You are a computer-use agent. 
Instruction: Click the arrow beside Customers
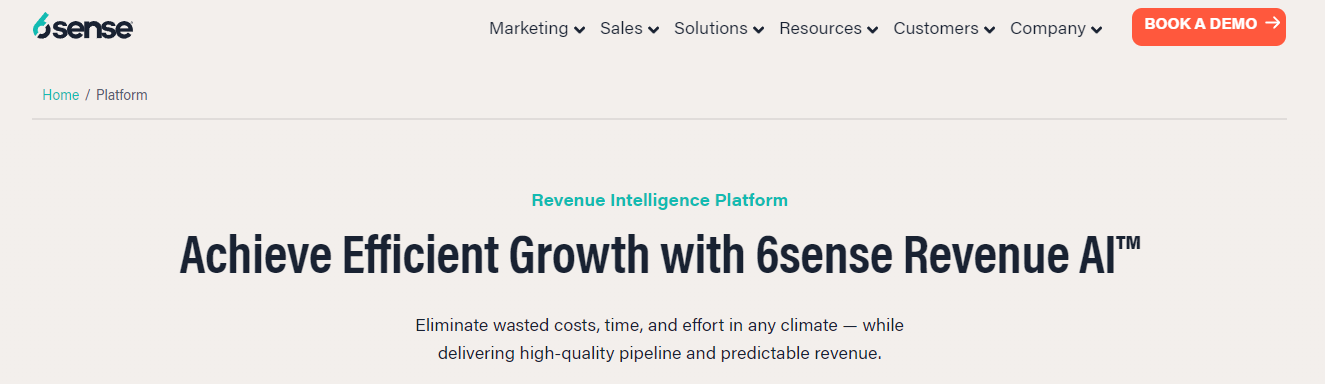click(x=989, y=30)
